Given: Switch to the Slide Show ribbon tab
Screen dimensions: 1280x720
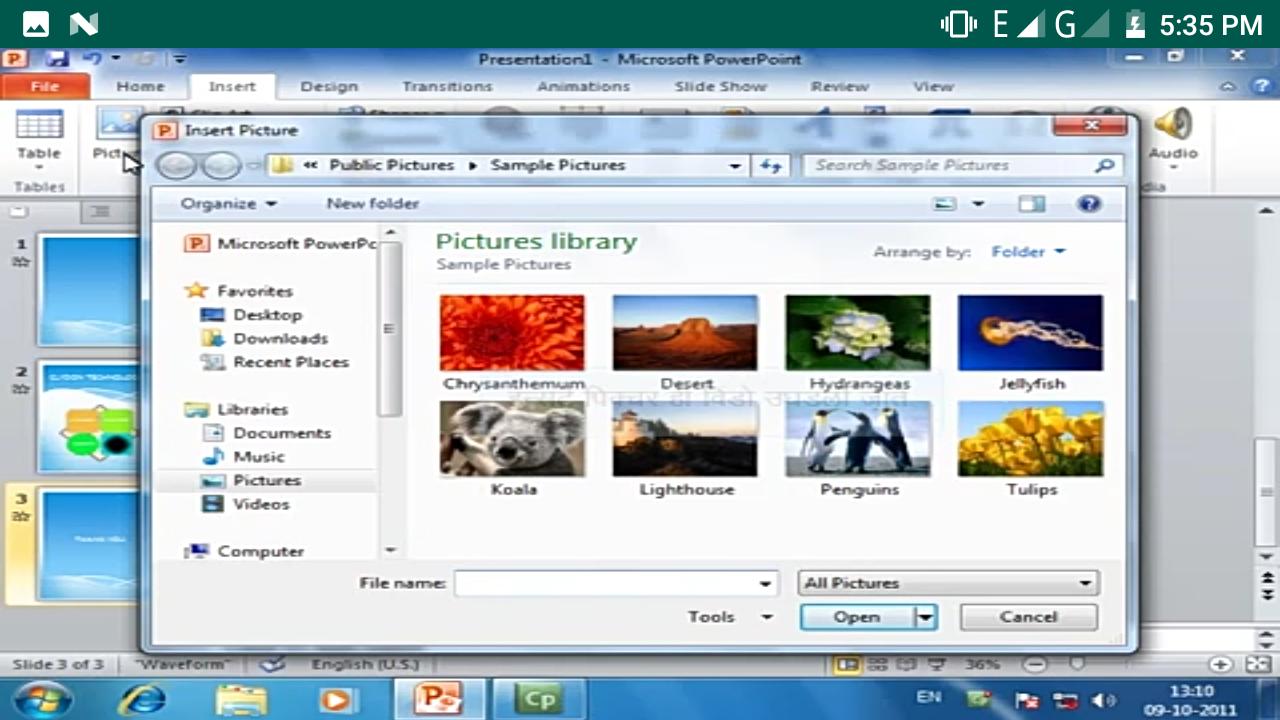Looking at the screenshot, I should tap(720, 87).
